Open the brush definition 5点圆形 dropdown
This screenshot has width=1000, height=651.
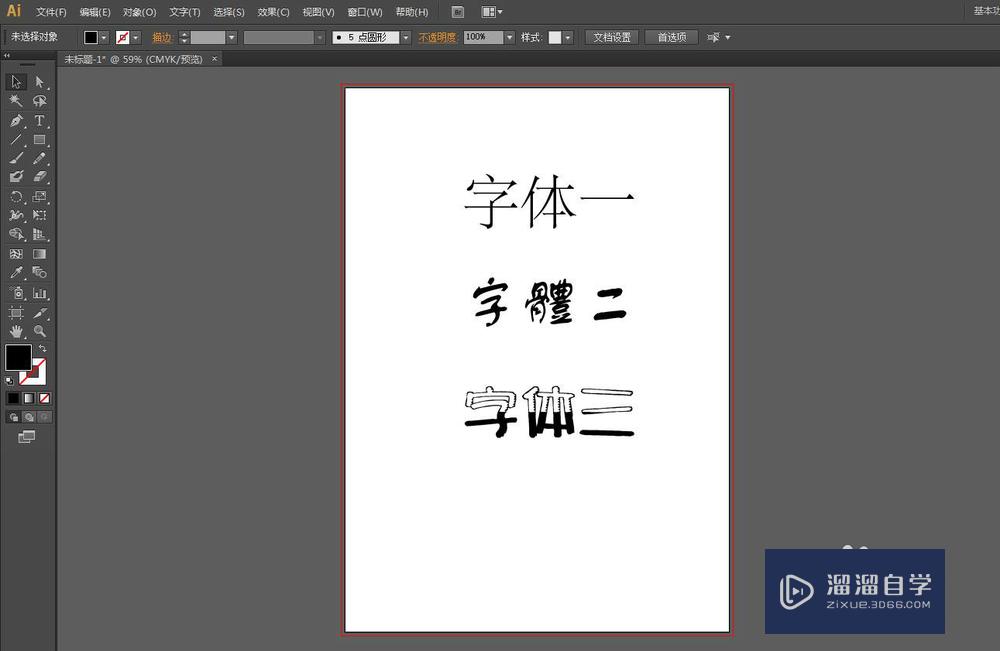tap(404, 37)
